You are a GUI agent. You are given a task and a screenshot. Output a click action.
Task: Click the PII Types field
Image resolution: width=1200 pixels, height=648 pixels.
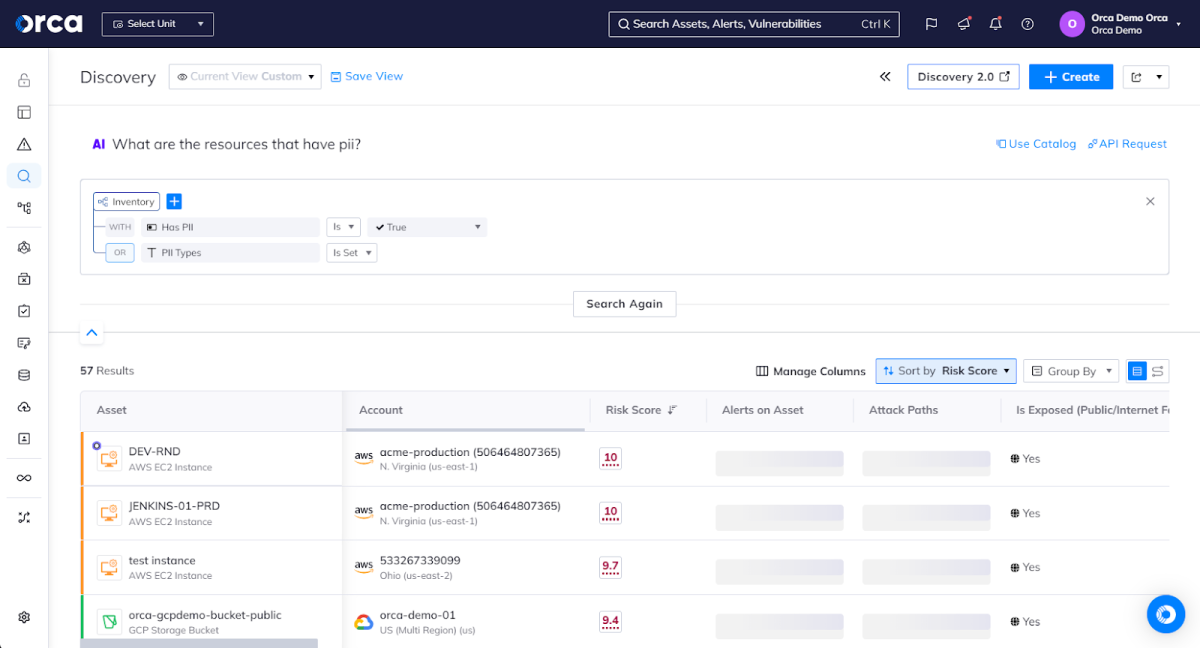coord(230,253)
